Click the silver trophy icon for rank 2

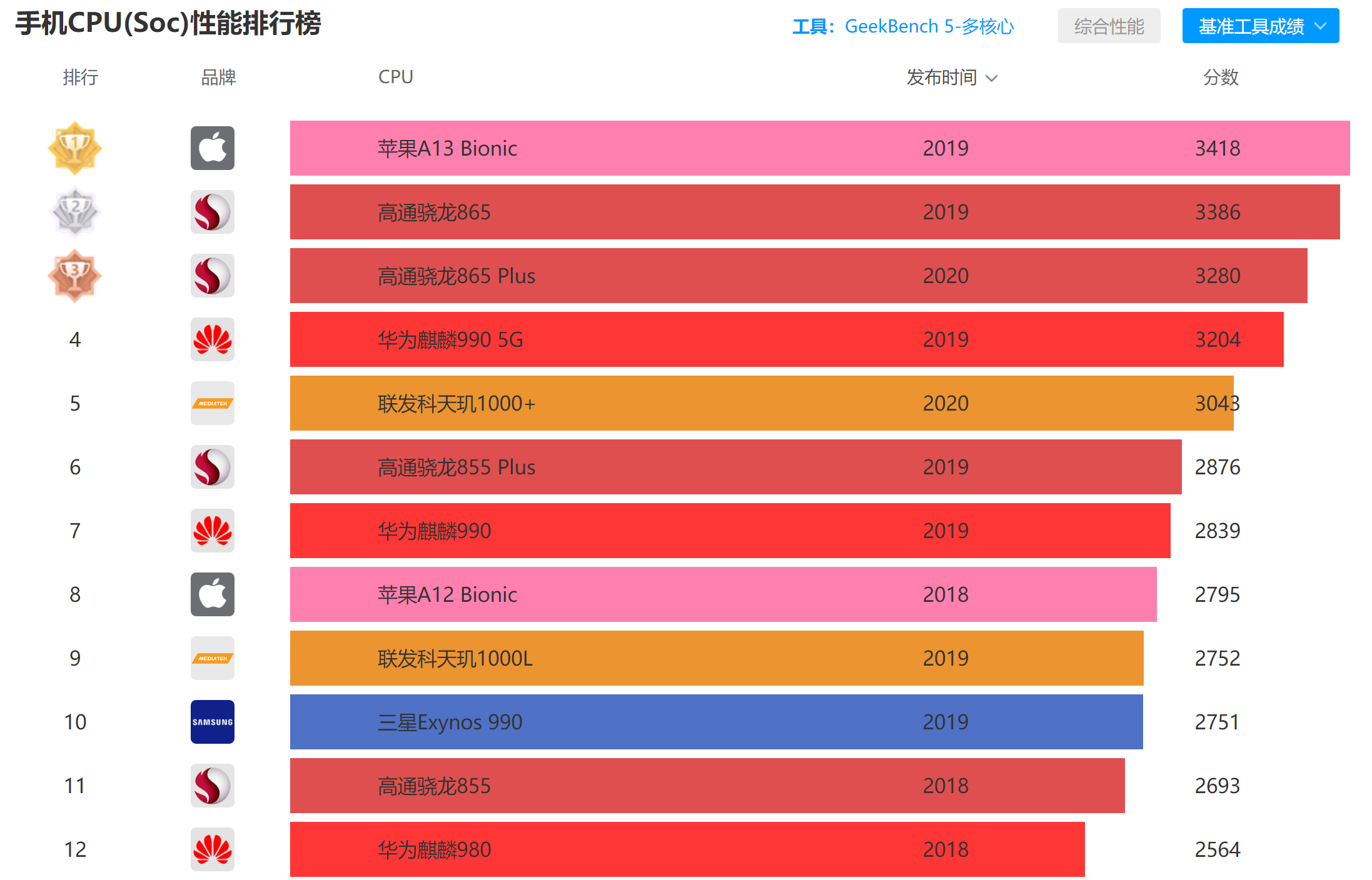pos(74,212)
